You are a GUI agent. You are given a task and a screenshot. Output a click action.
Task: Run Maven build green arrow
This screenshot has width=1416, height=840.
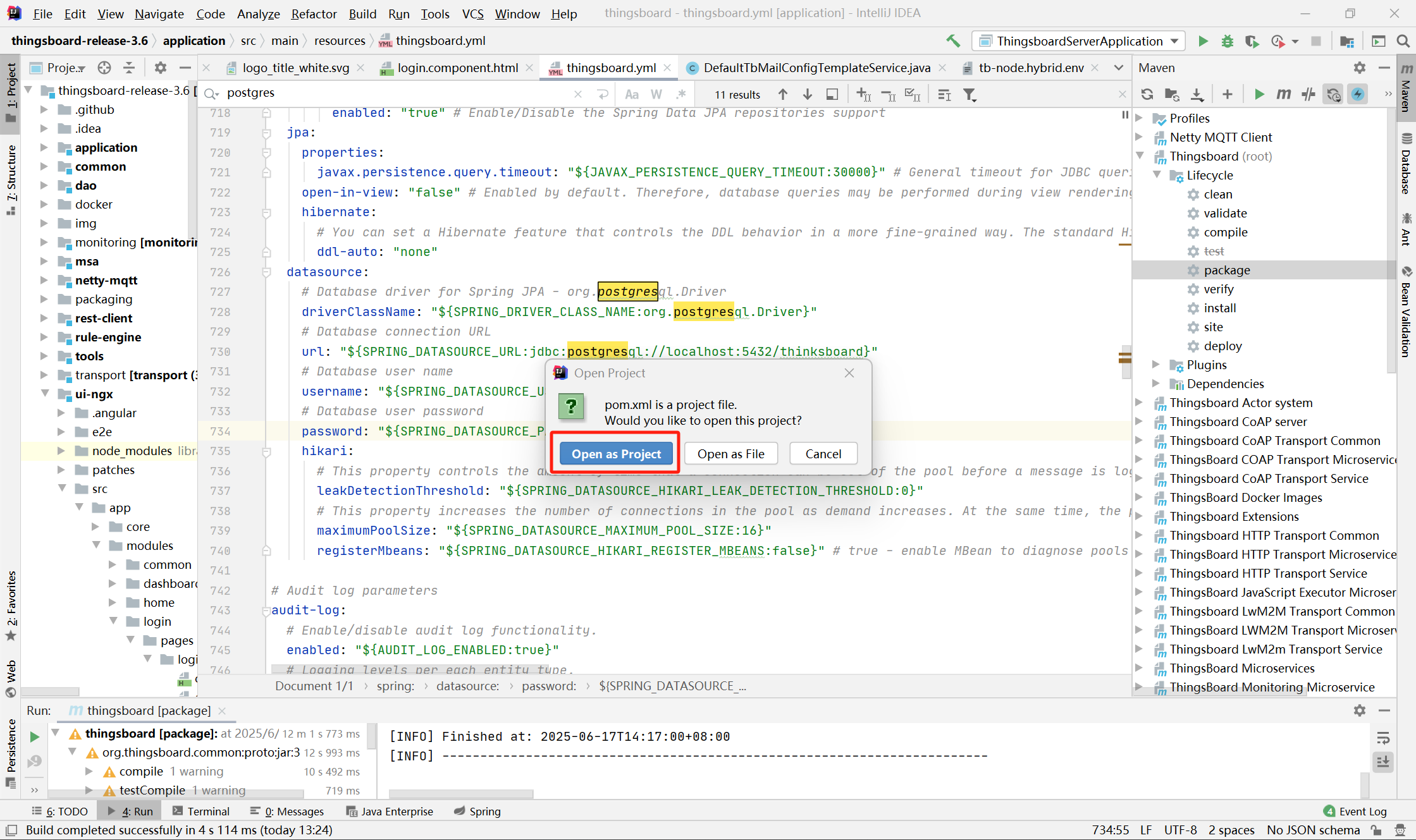coord(1259,94)
